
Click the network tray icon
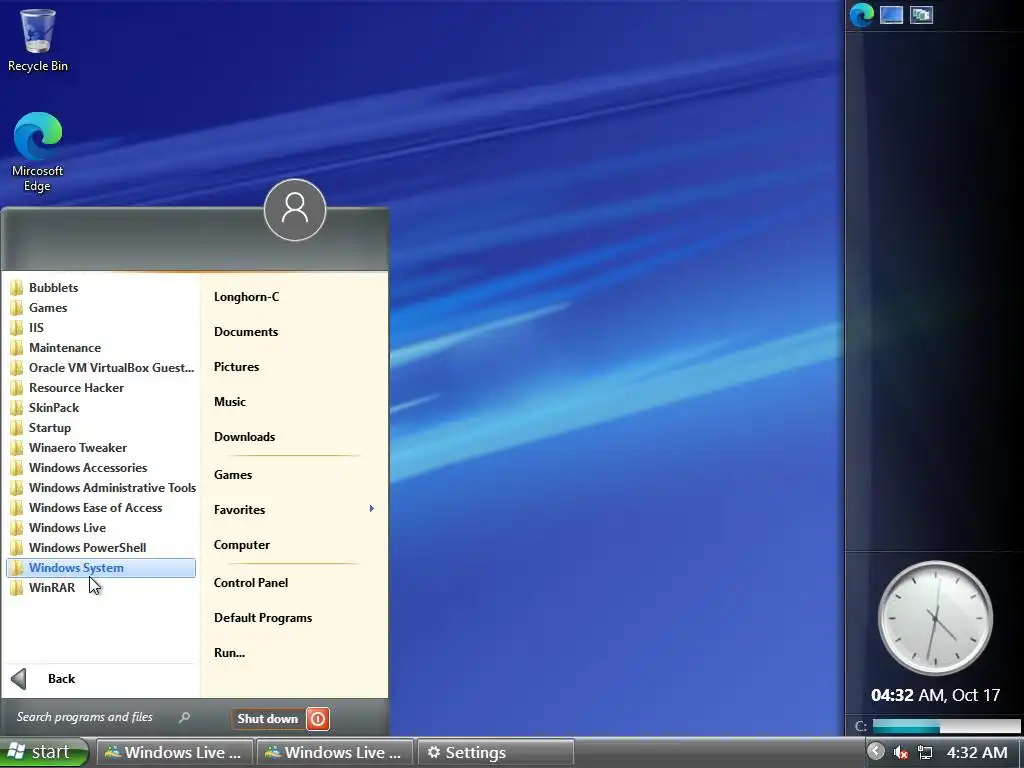point(925,752)
